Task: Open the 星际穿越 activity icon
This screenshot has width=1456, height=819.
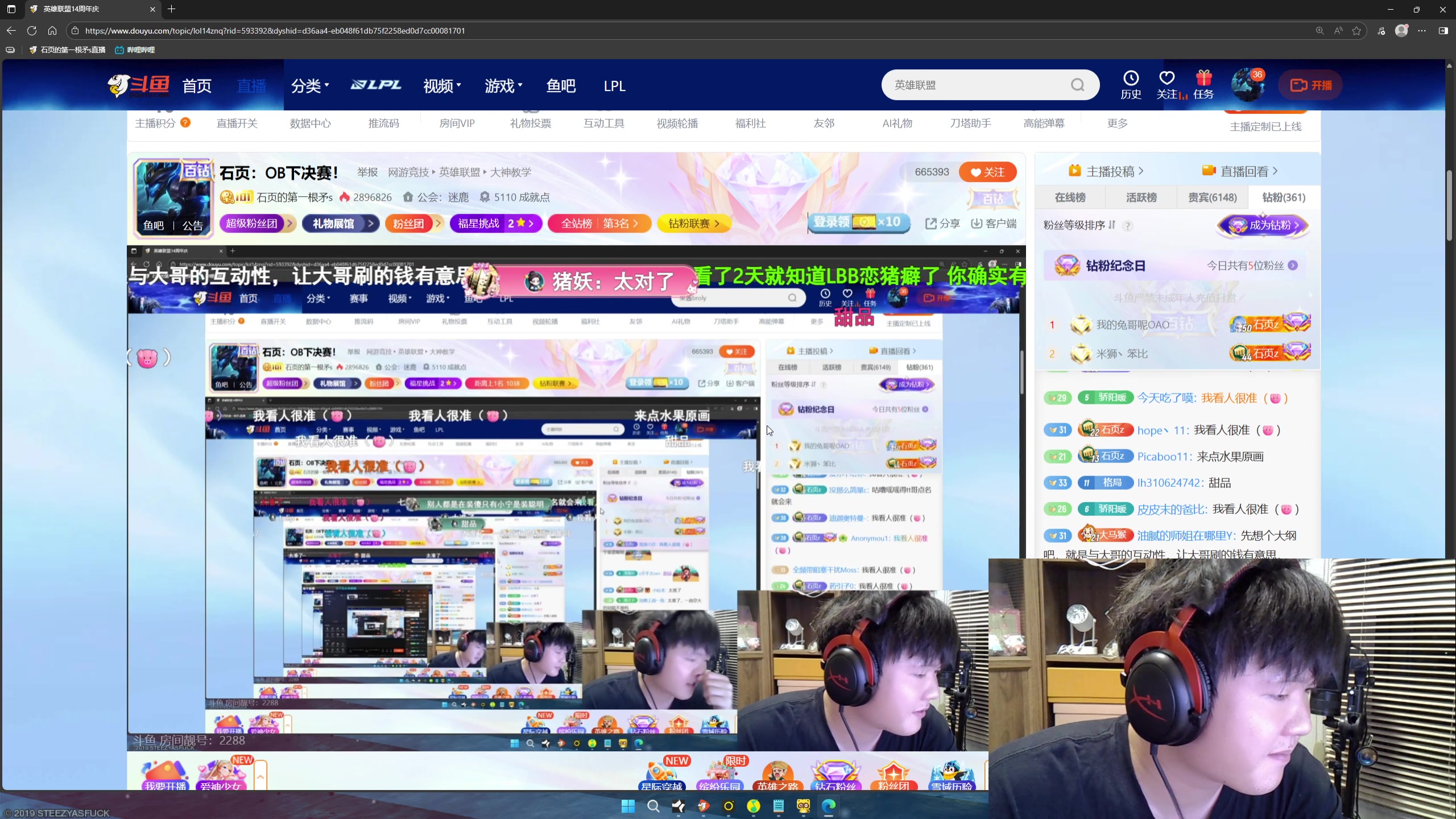Action: (x=662, y=775)
